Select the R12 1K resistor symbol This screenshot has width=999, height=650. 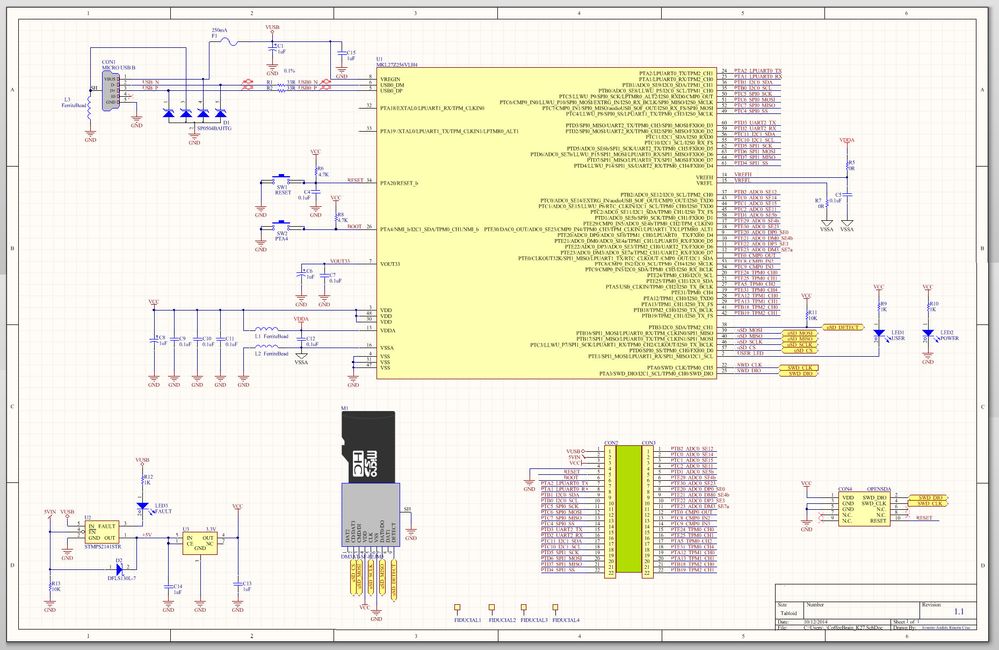[x=143, y=479]
